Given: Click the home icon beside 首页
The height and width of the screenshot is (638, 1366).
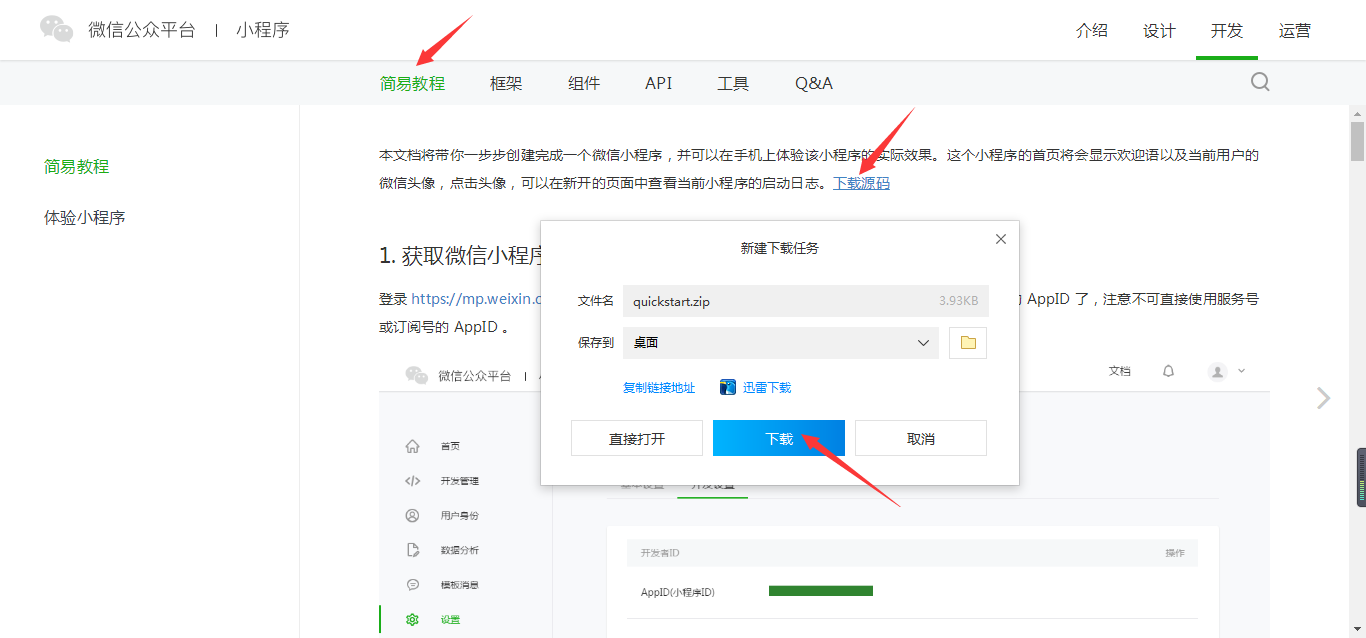Looking at the screenshot, I should coord(412,446).
